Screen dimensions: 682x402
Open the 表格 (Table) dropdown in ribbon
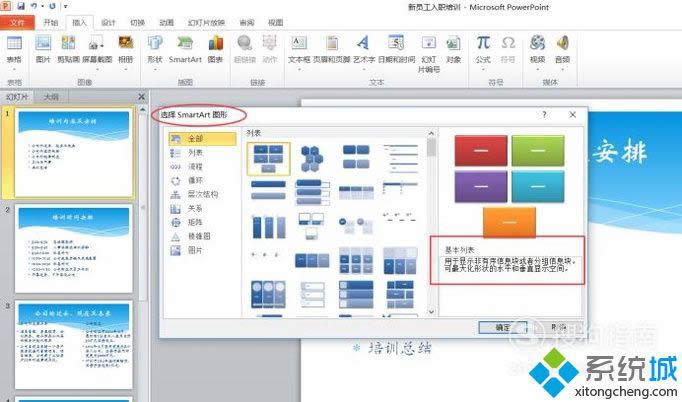(14, 52)
